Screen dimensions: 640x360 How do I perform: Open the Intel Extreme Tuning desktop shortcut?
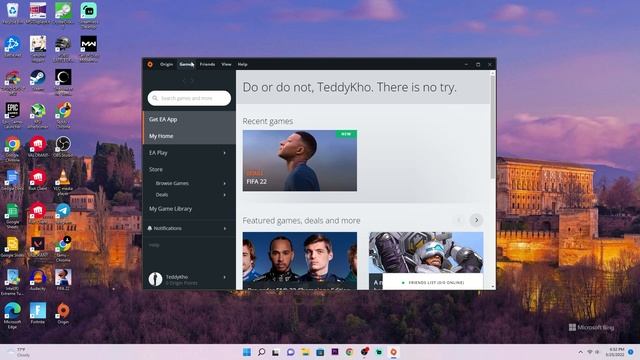pyautogui.click(x=12, y=282)
